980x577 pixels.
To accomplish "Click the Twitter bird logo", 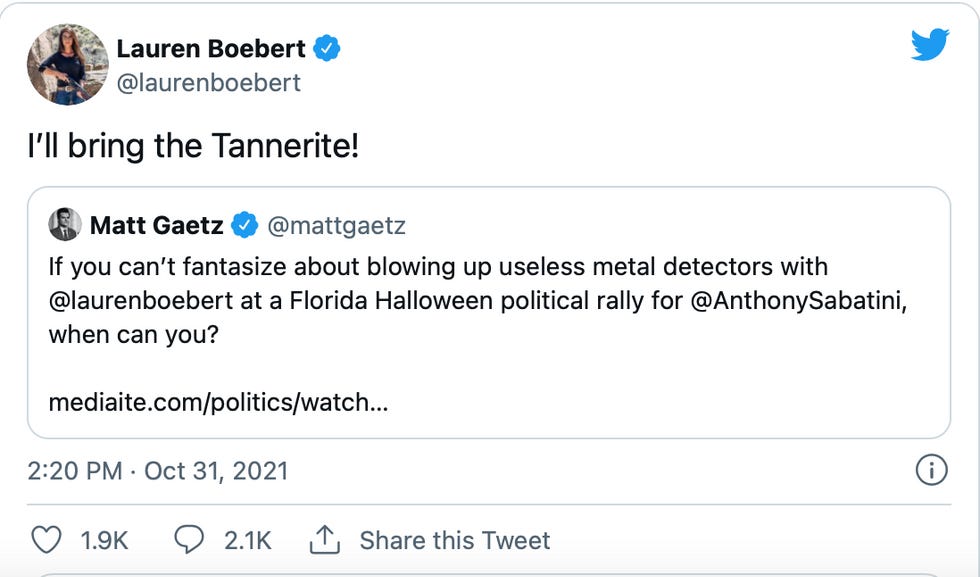I will [x=929, y=44].
